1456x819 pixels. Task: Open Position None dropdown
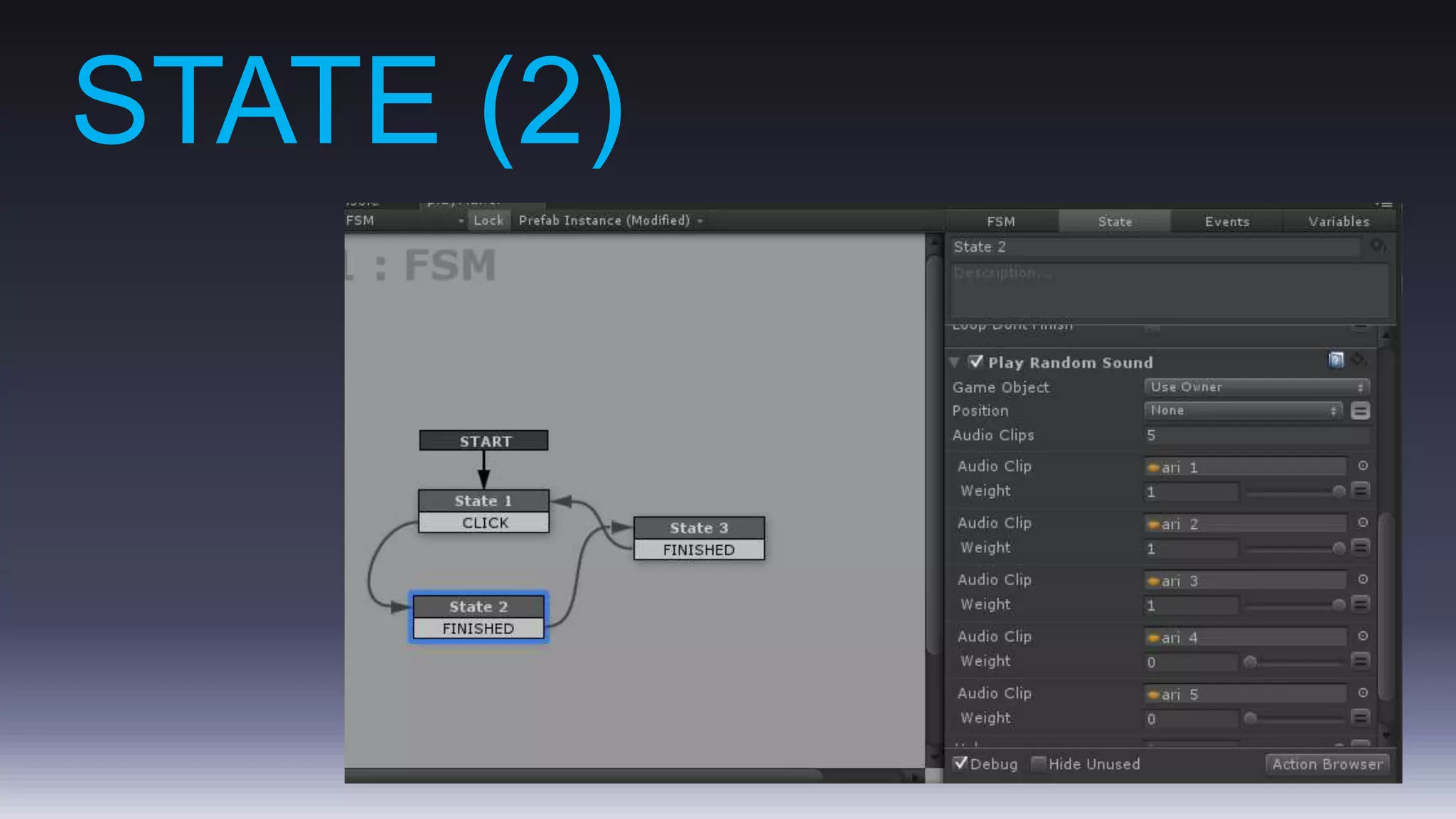1243,411
